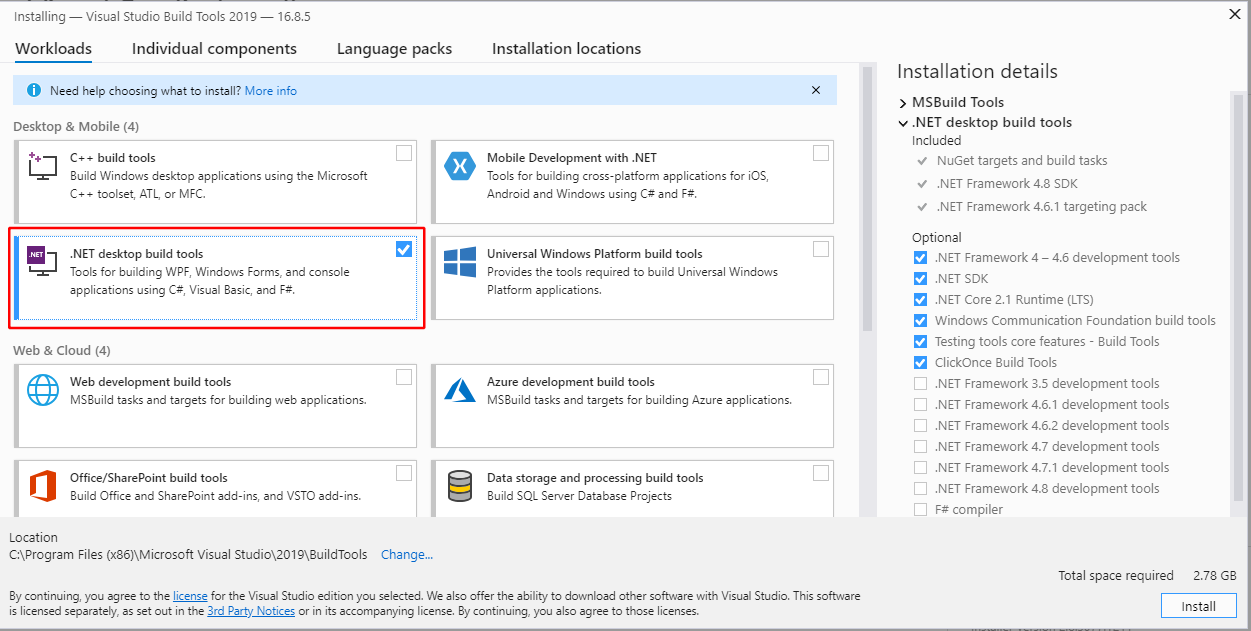
Task: Open the Installation locations tab
Action: coord(566,48)
